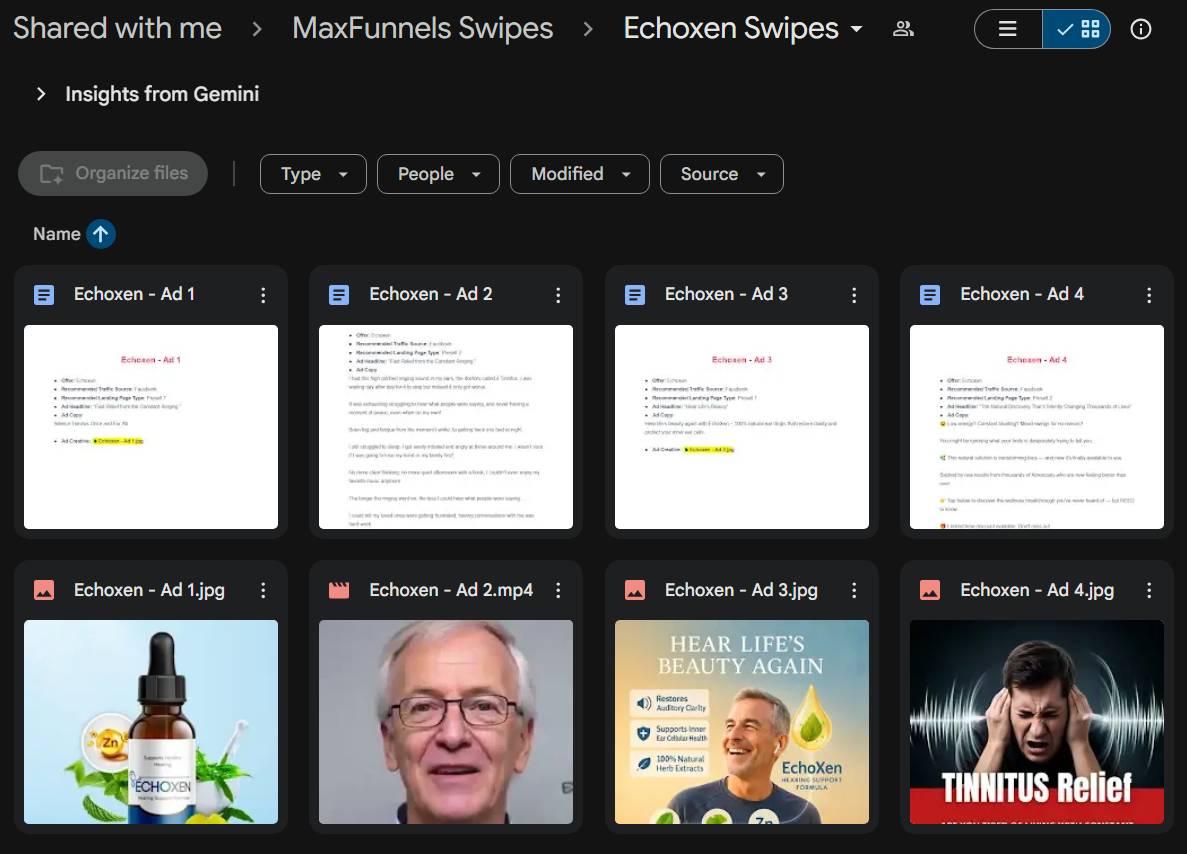Open the Echoxen Swipes folder dropdown menu
This screenshot has height=854, width=1187.
click(856, 29)
